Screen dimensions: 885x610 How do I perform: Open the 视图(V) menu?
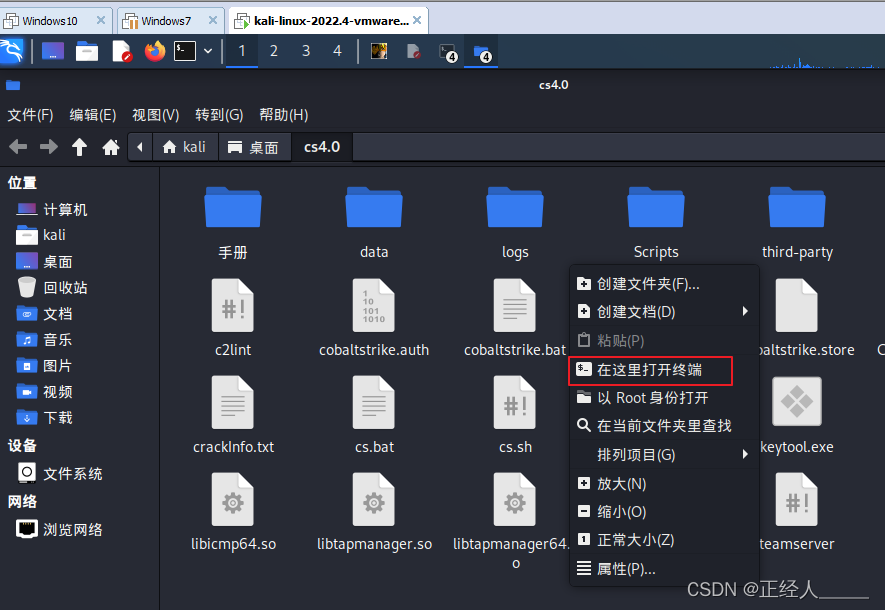(x=155, y=115)
